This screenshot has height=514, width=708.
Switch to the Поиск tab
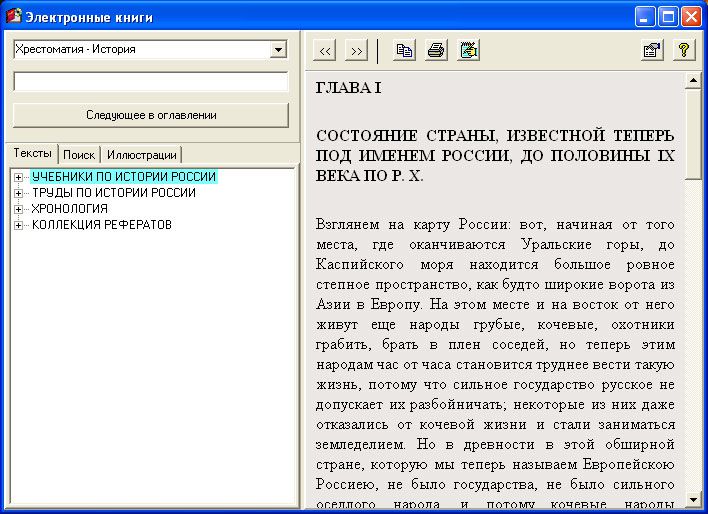click(x=79, y=155)
